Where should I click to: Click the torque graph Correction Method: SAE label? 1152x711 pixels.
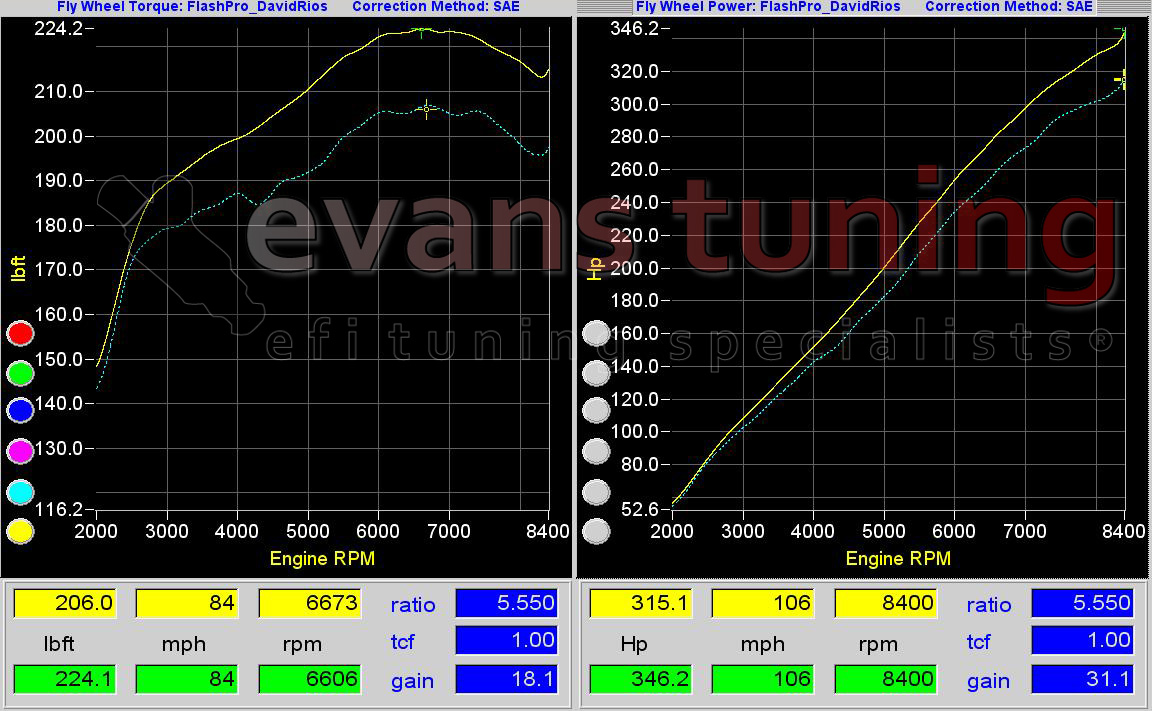[x=436, y=7]
